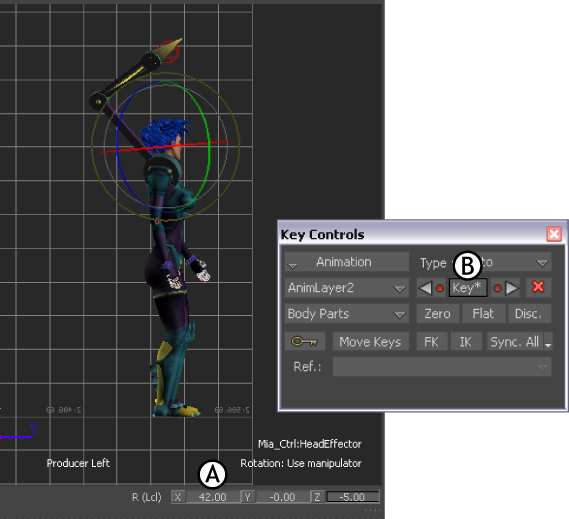Open the Ref. reference dropdown
Image resolution: width=569 pixels, height=519 pixels.
click(442, 367)
